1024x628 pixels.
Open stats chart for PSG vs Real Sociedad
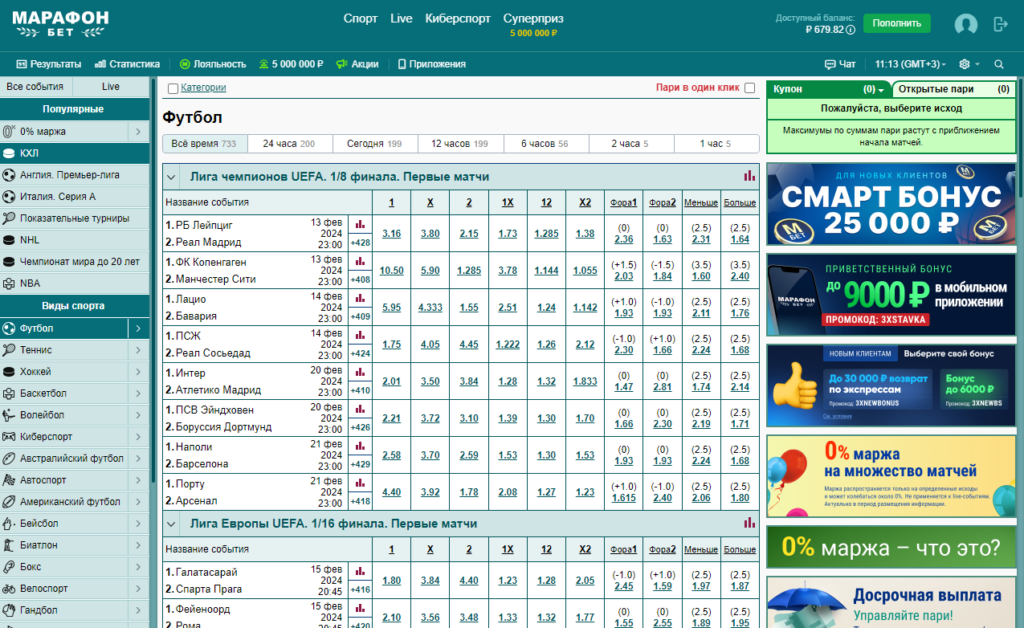[x=360, y=336]
